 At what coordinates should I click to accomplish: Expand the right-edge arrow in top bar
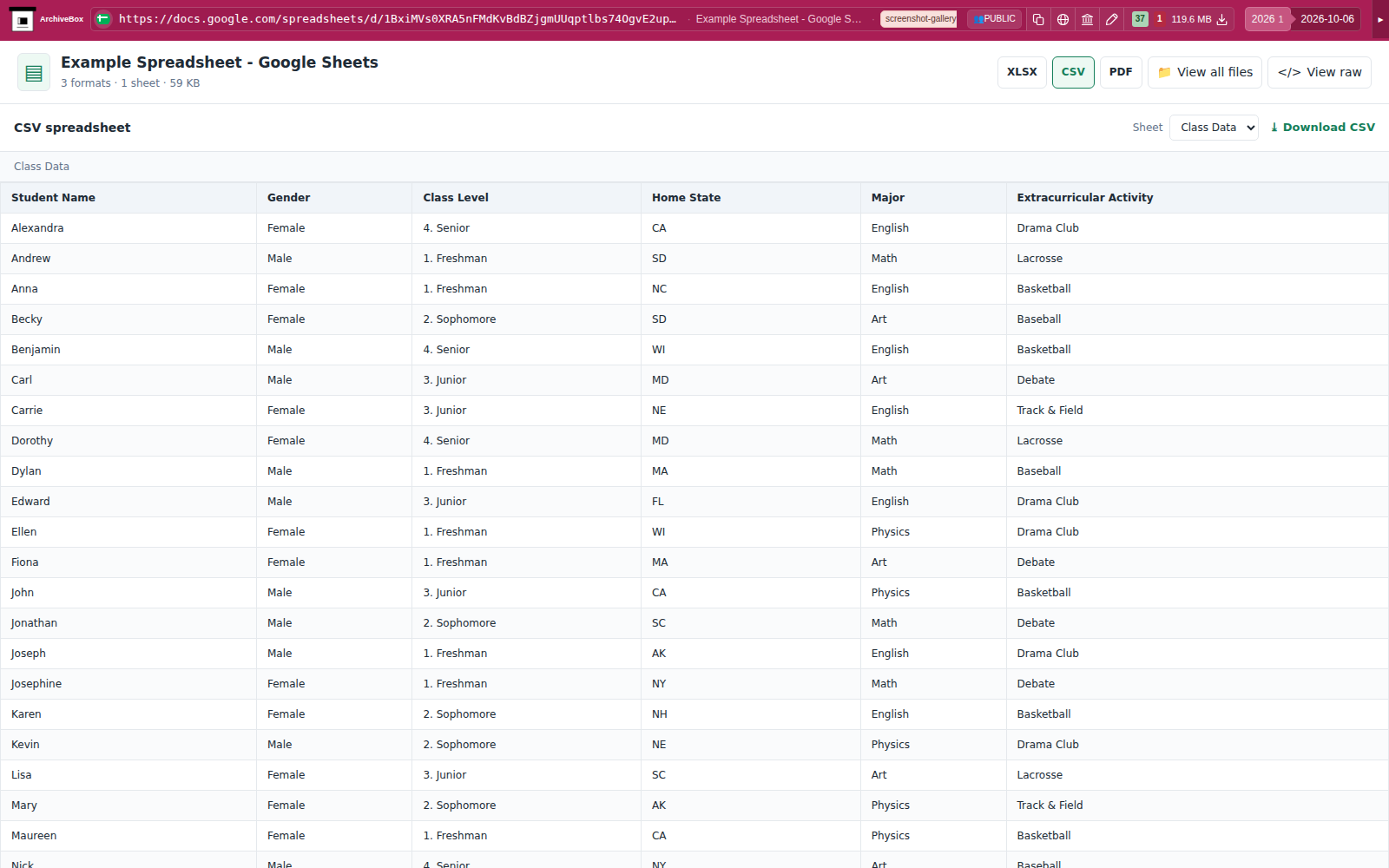pyautogui.click(x=1380, y=19)
